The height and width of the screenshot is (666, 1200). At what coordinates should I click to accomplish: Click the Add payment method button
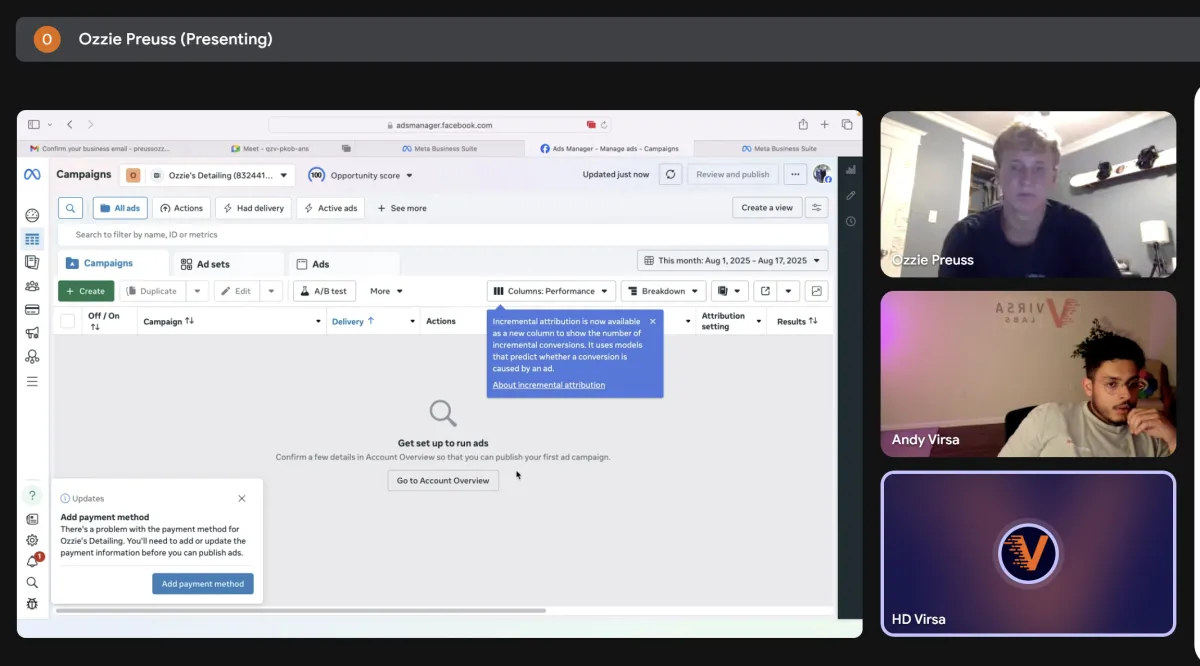click(203, 584)
